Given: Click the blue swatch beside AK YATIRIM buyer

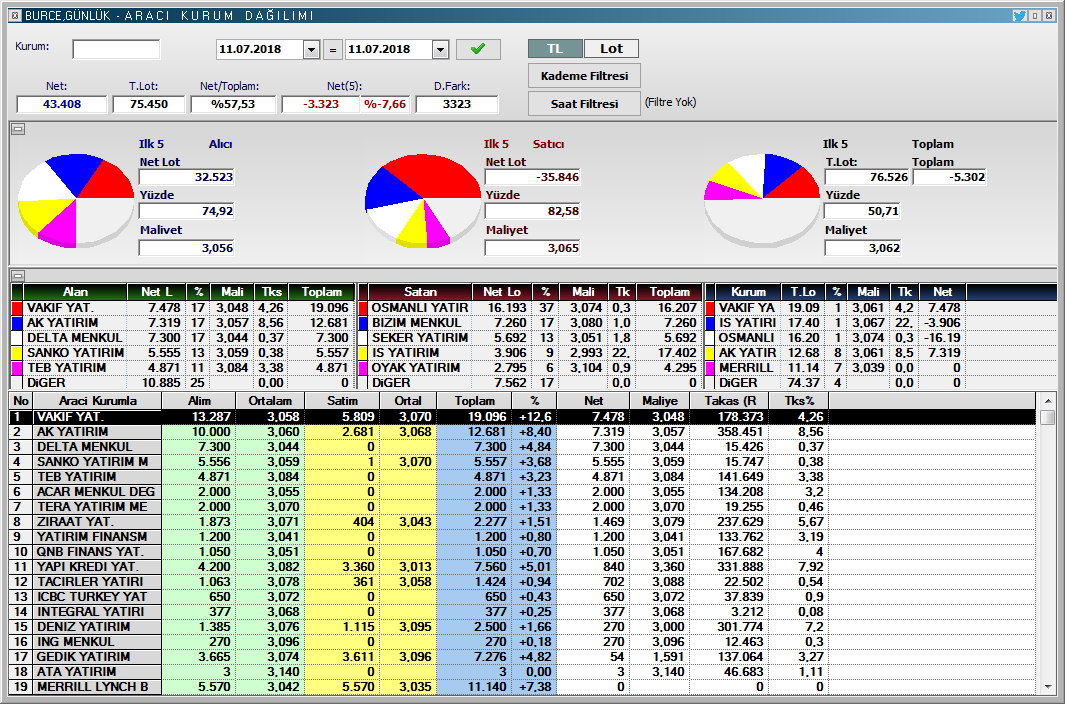Looking at the screenshot, I should pyautogui.click(x=18, y=323).
